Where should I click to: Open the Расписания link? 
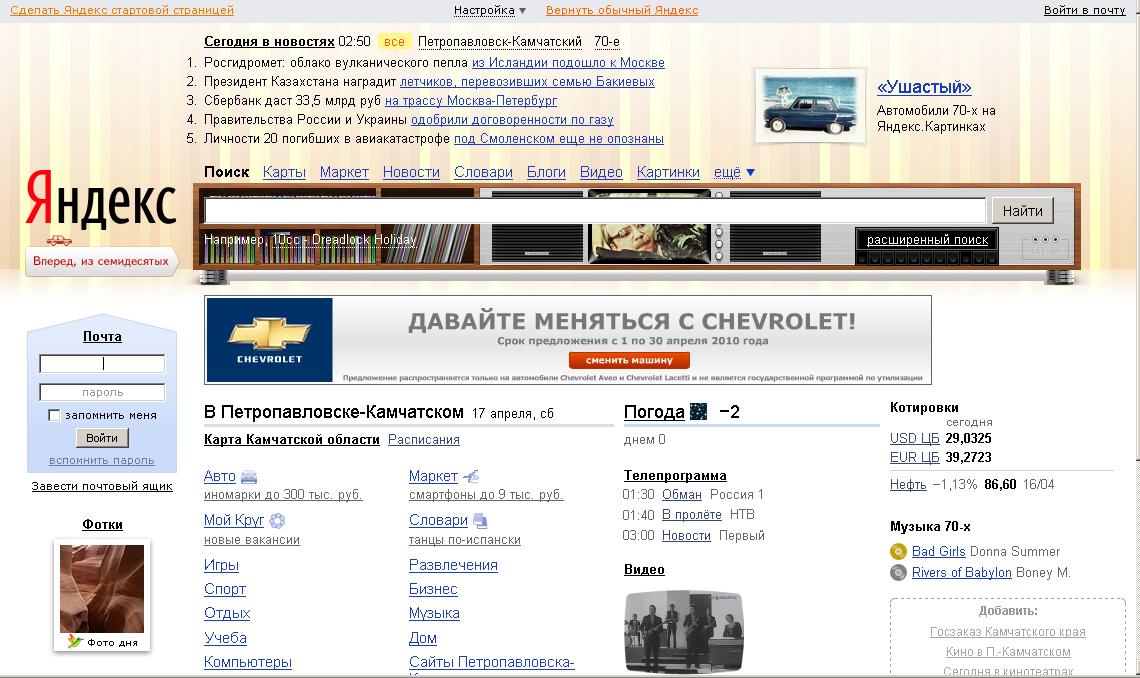[x=424, y=440]
